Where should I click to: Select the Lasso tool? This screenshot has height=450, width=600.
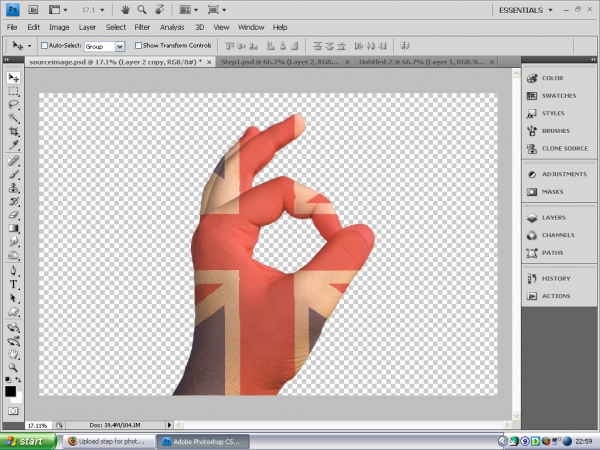(13, 104)
